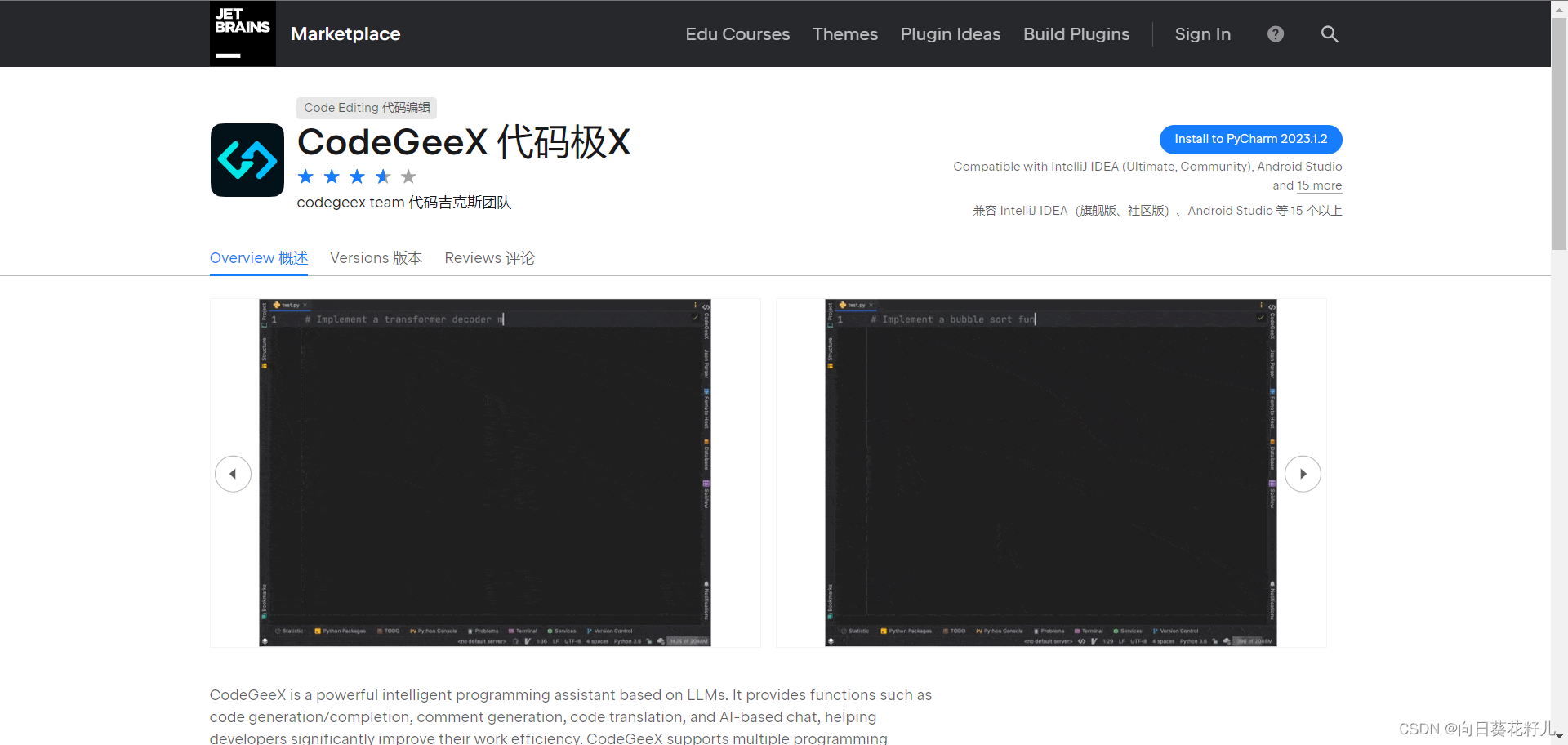Screen dimensions: 1568x745
Task: Switch to the Versions tab
Action: 376,258
